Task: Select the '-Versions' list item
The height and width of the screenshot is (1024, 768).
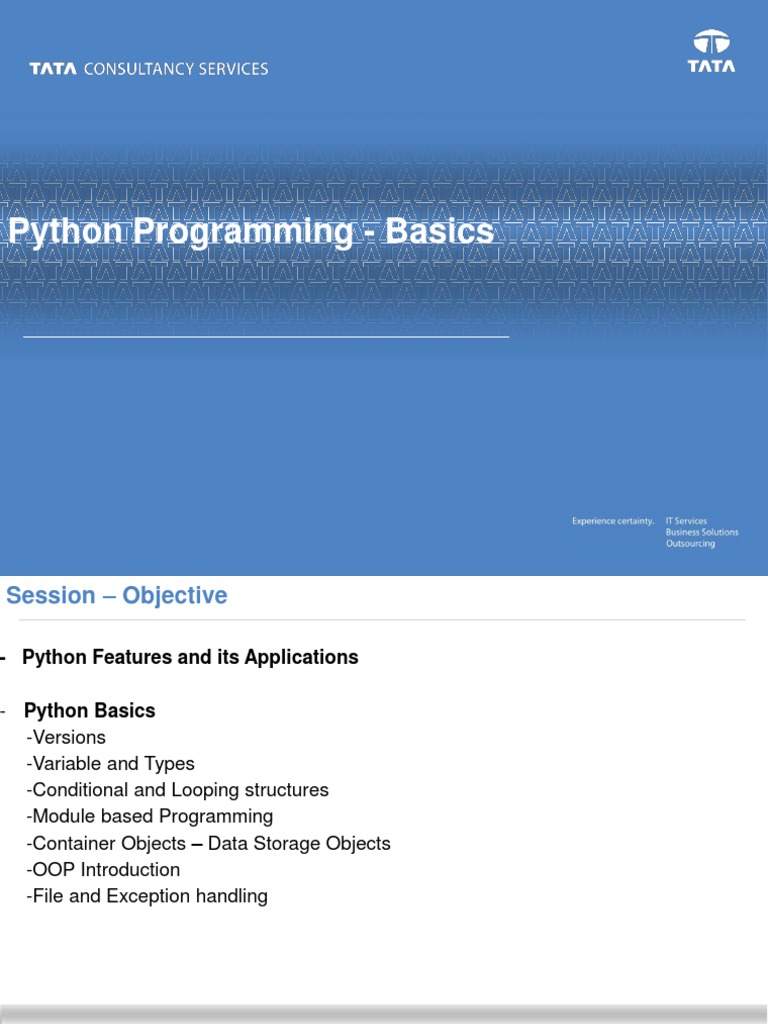Action: 66,738
